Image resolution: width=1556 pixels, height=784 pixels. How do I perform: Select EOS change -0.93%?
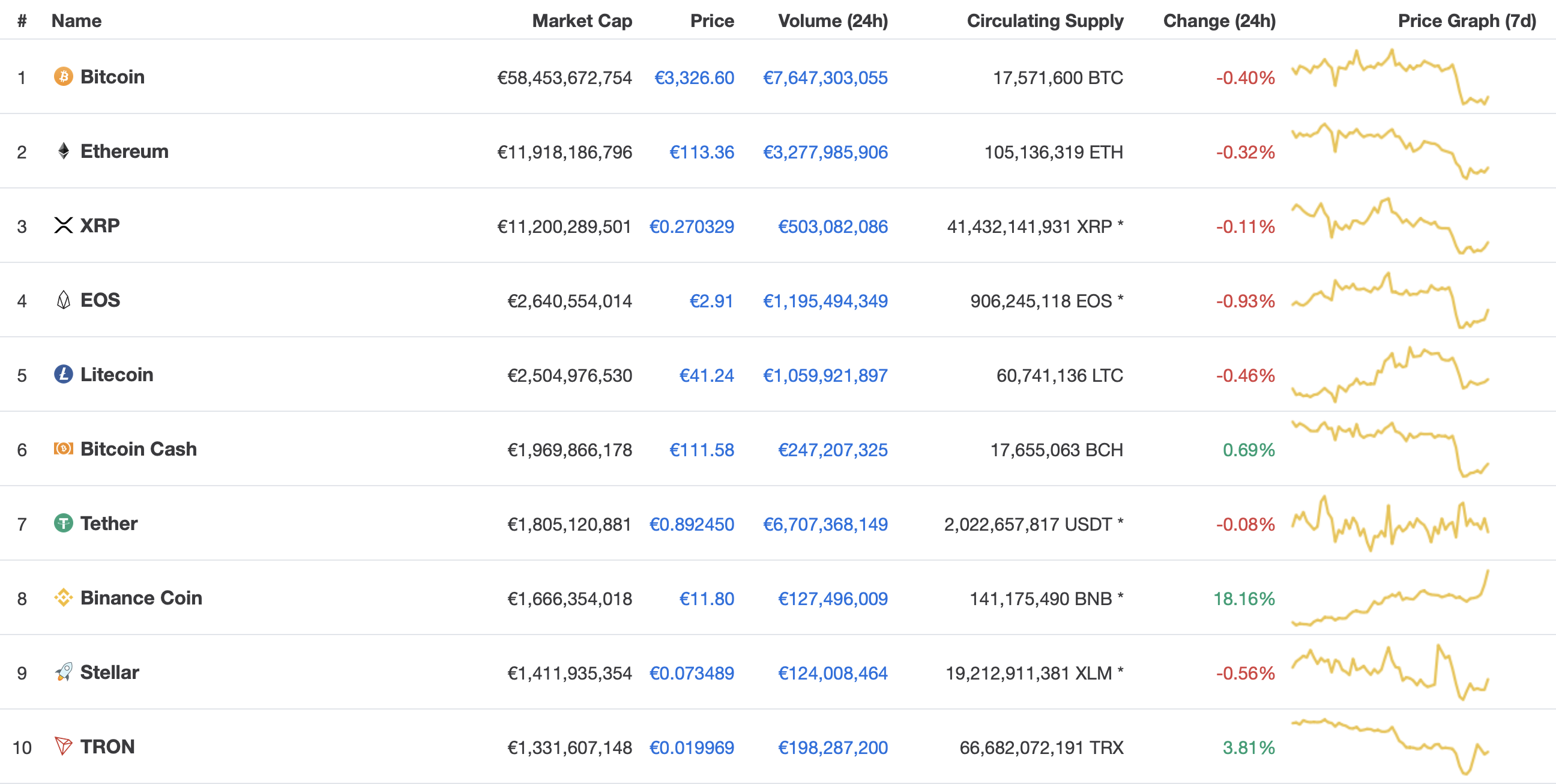coord(1245,301)
